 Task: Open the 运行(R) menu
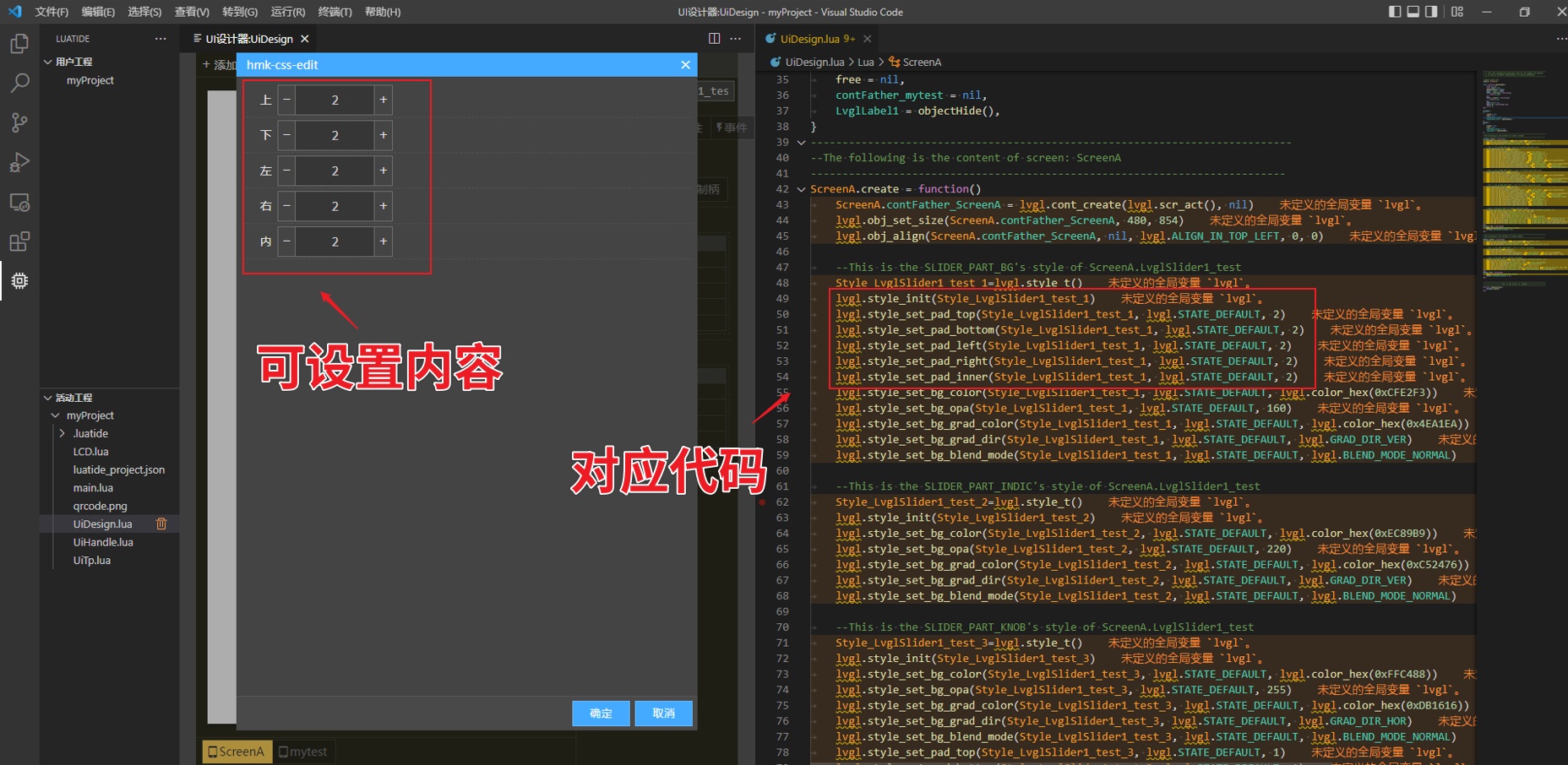[287, 11]
